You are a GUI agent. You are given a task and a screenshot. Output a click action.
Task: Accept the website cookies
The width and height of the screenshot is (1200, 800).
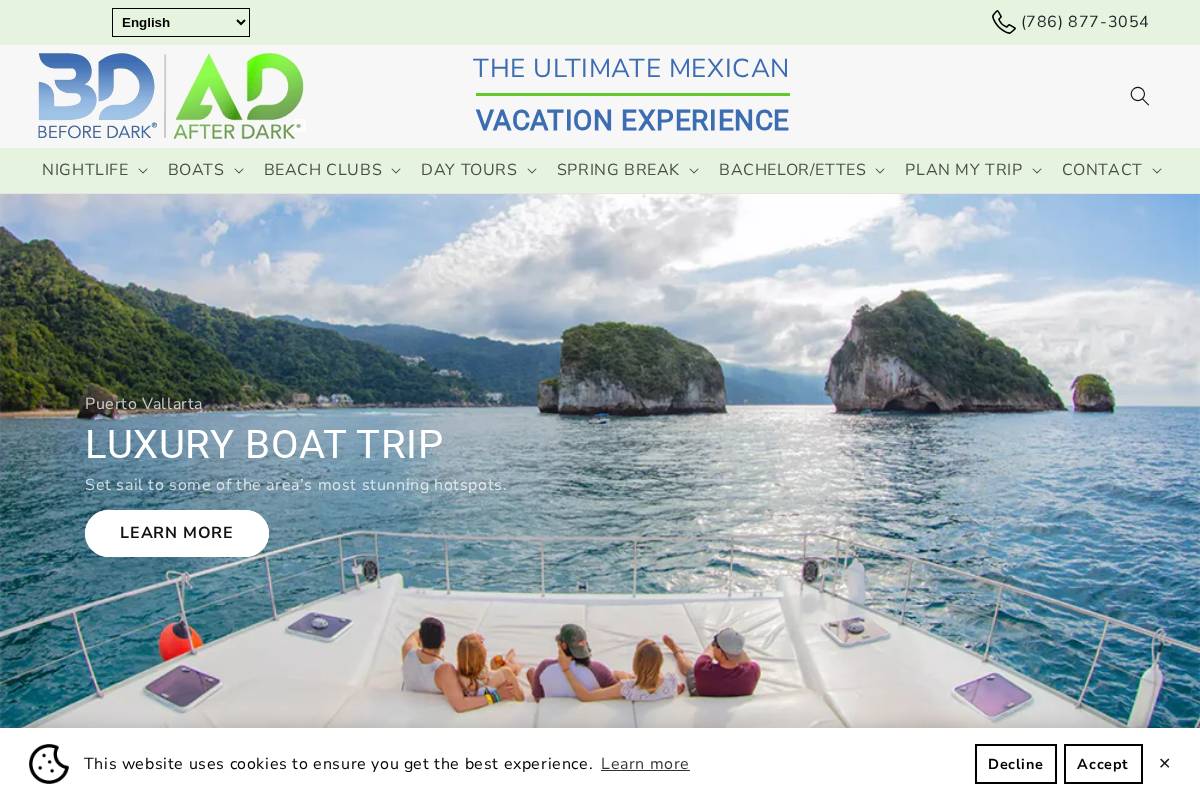(1103, 764)
